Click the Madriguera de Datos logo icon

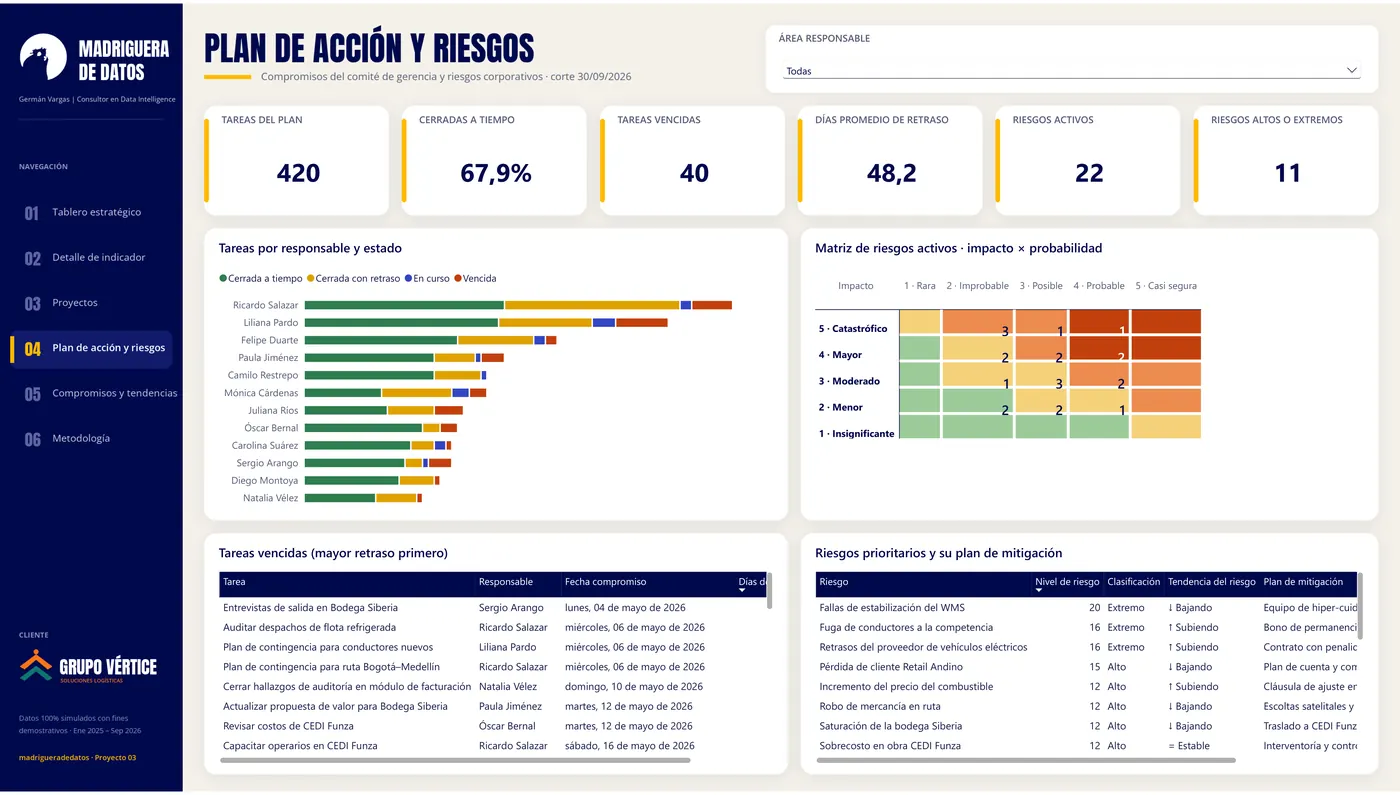43,57
